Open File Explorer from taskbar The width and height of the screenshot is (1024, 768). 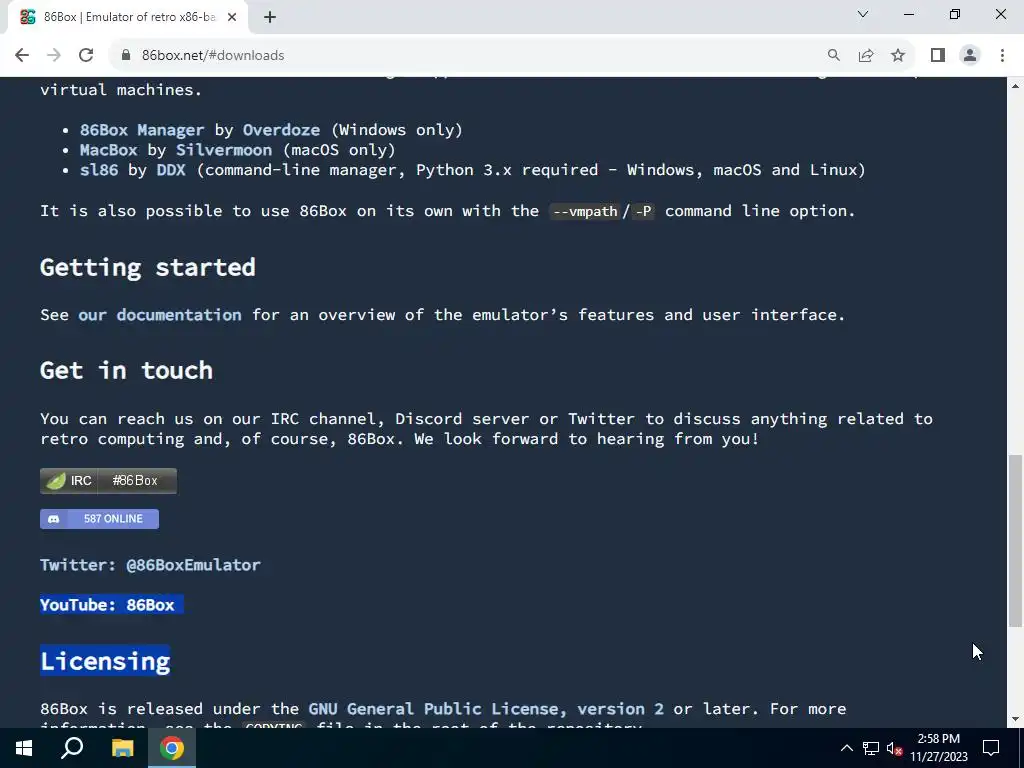coord(122,748)
